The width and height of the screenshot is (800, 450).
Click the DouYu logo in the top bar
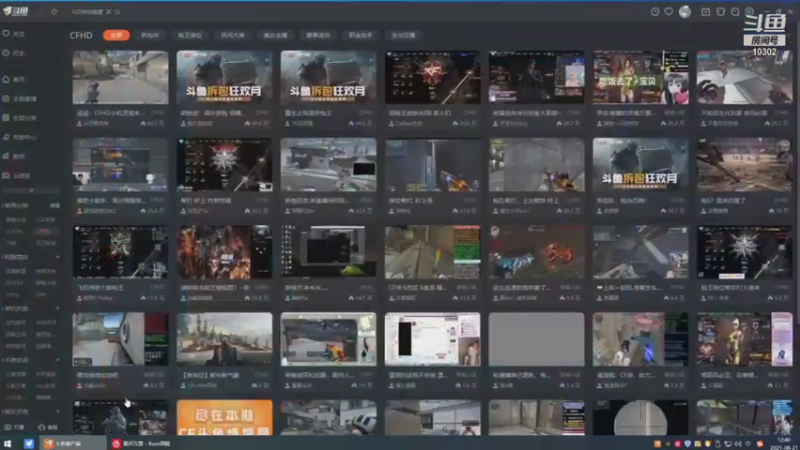point(16,11)
